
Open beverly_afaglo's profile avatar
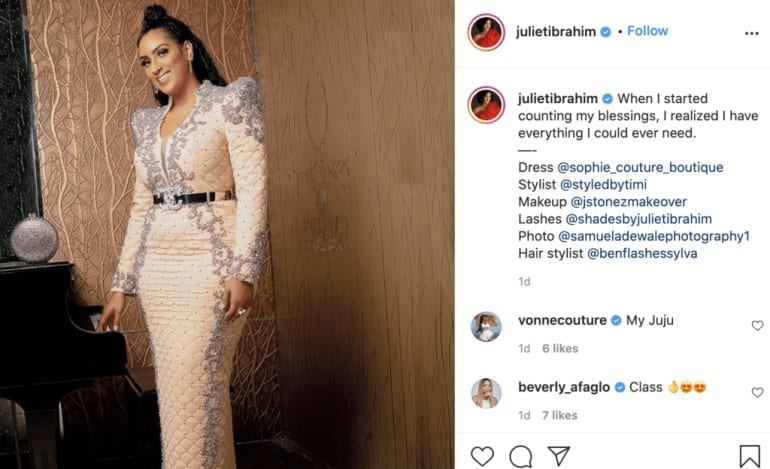486,393
